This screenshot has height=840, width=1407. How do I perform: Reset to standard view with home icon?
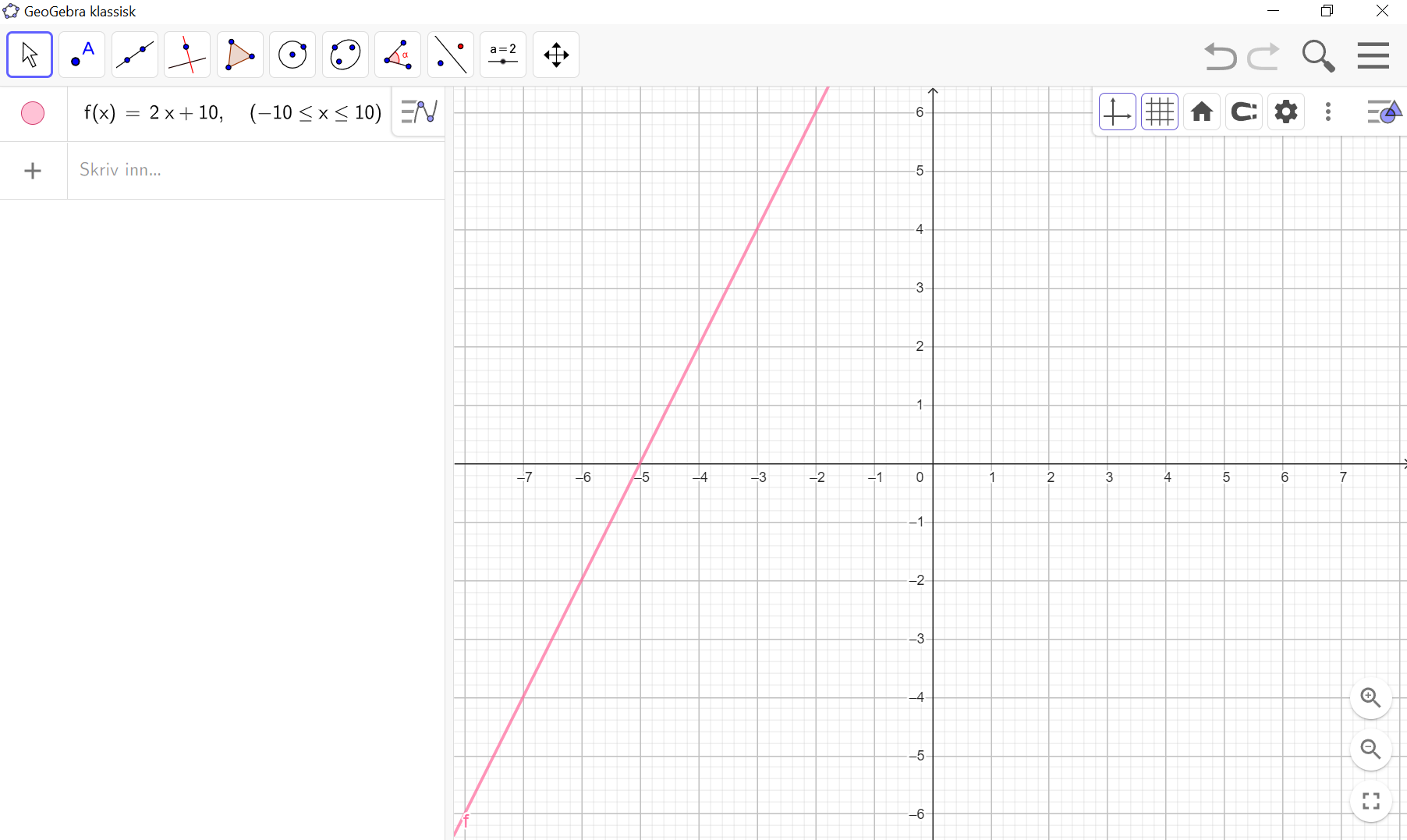pos(1201,112)
